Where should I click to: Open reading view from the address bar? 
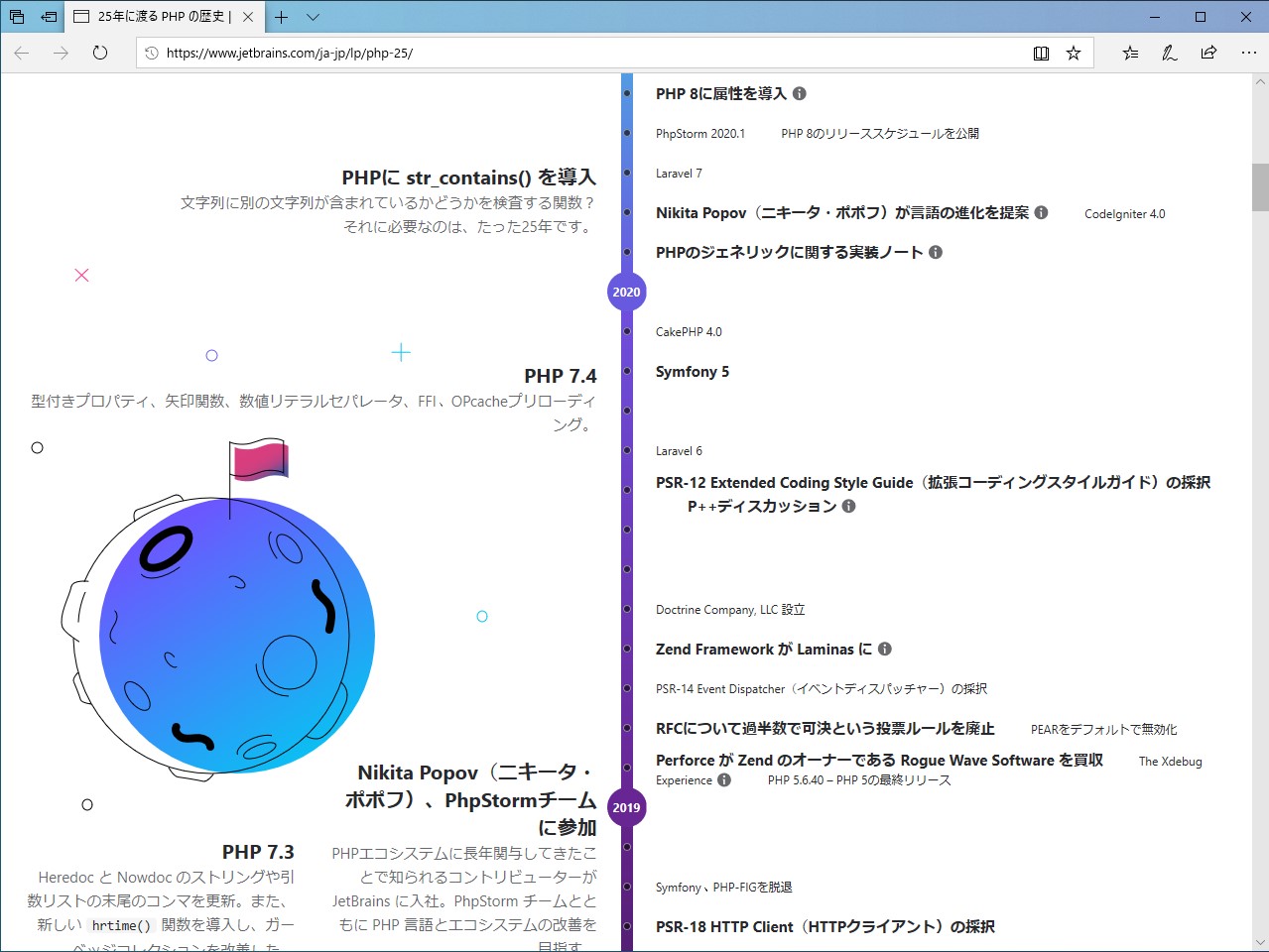[1042, 53]
